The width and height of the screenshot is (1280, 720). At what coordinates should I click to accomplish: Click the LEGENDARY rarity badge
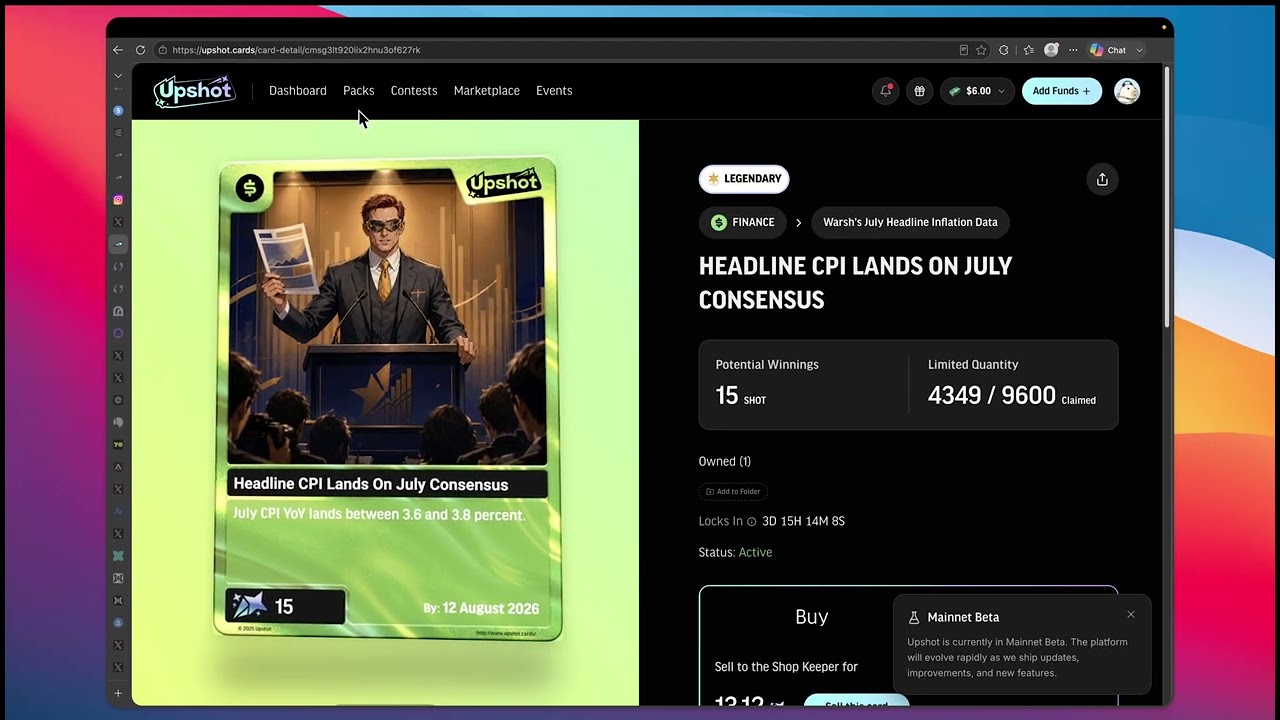tap(744, 179)
